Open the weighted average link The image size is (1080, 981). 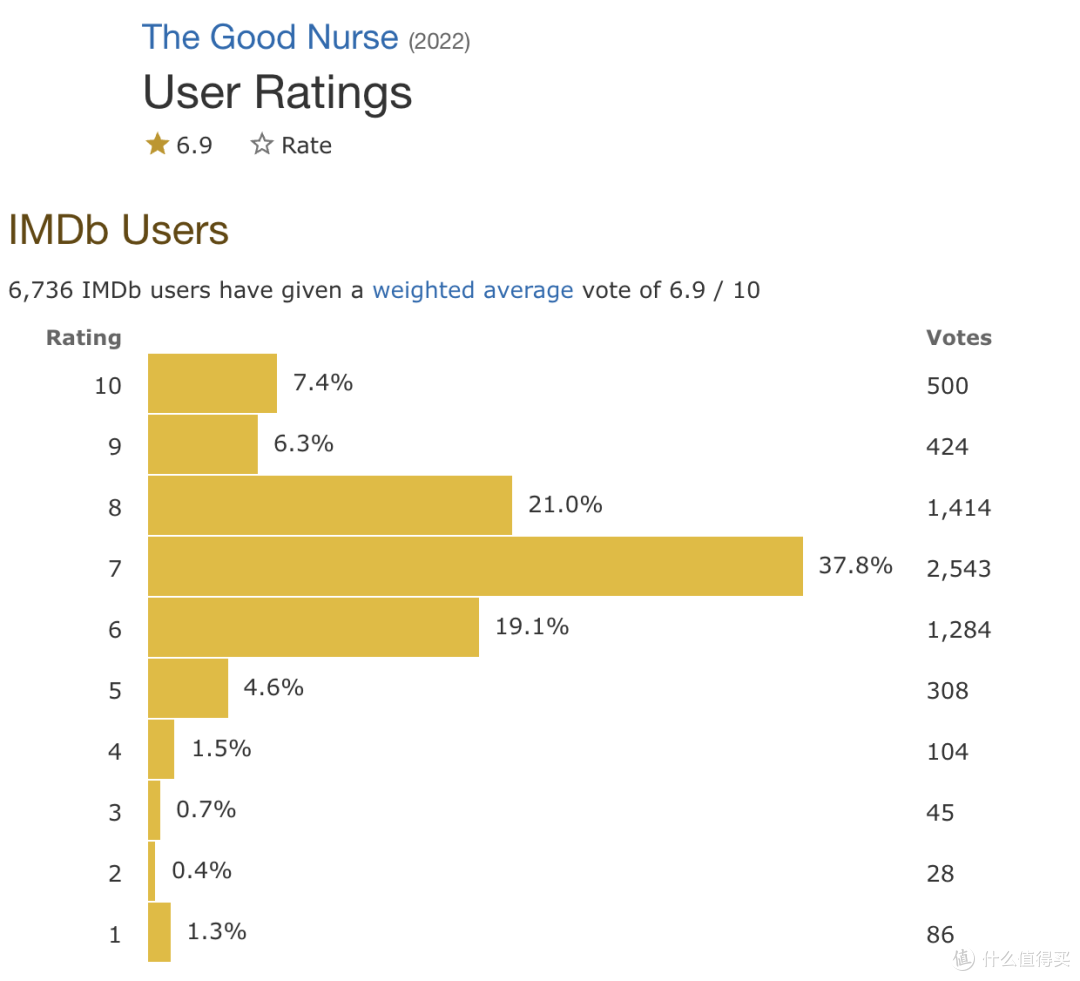point(472,290)
